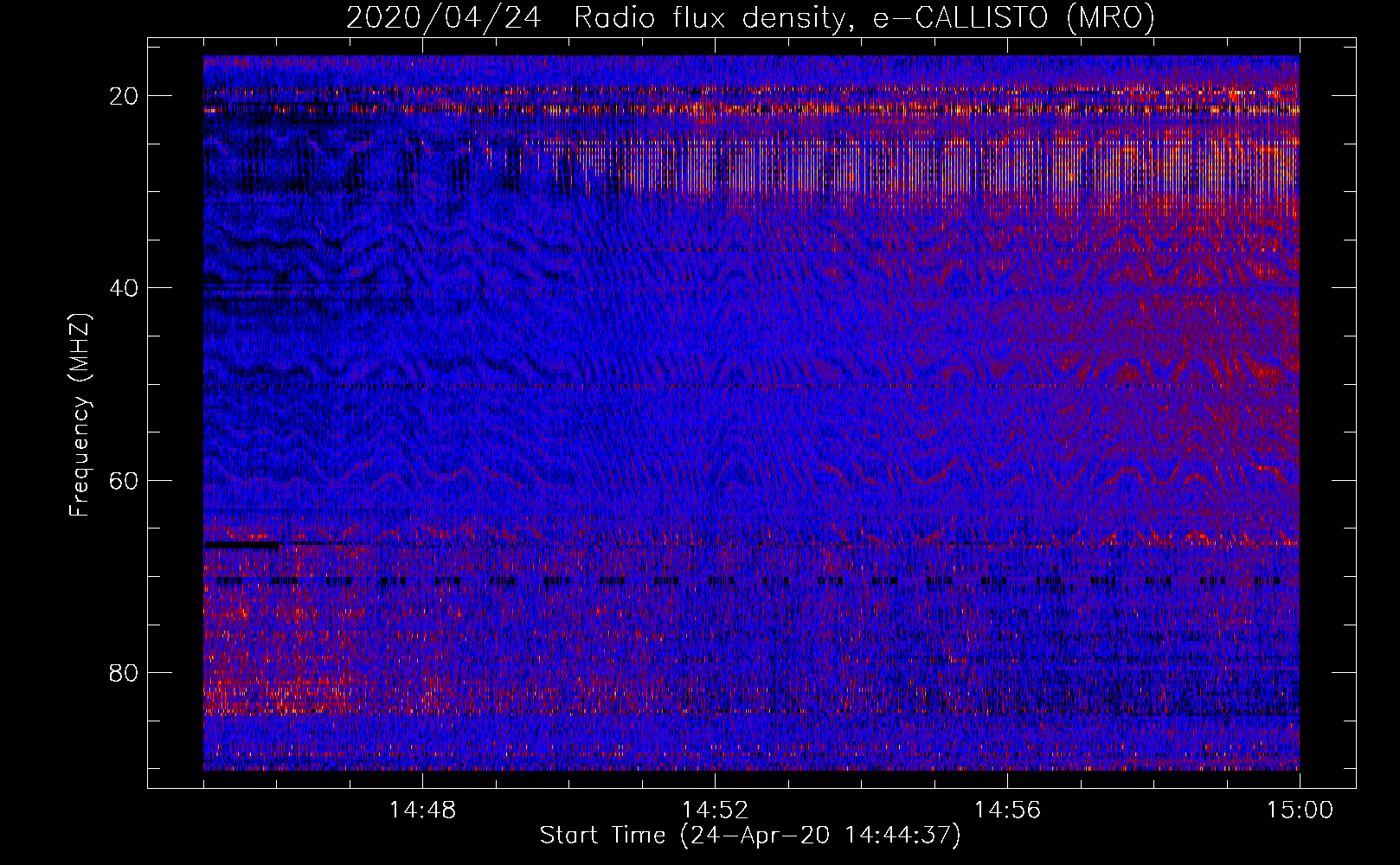Click the '40' frequency tick label
Viewport: 1400px width, 865px height.
125,288
